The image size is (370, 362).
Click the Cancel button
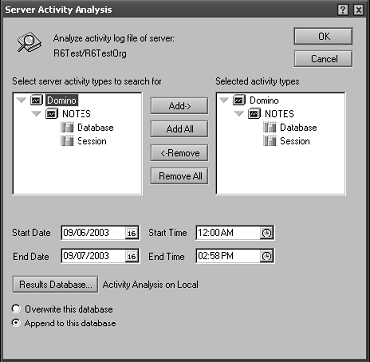click(323, 59)
